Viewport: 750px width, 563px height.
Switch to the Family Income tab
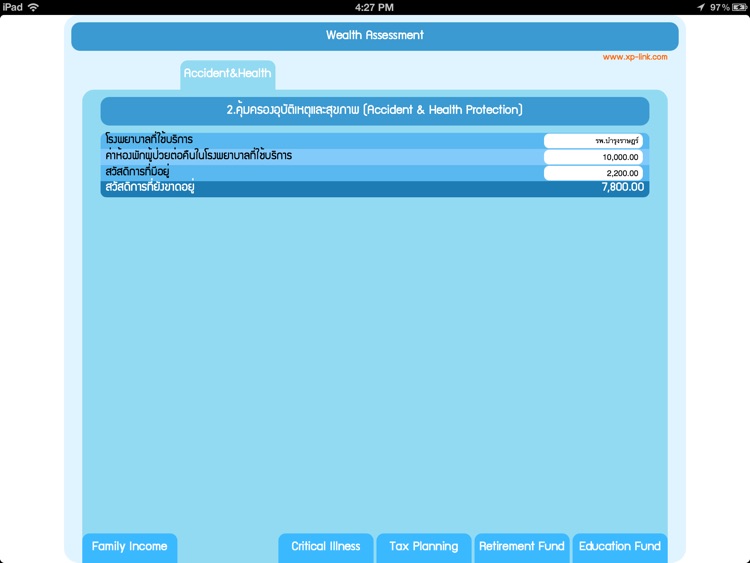pos(130,547)
